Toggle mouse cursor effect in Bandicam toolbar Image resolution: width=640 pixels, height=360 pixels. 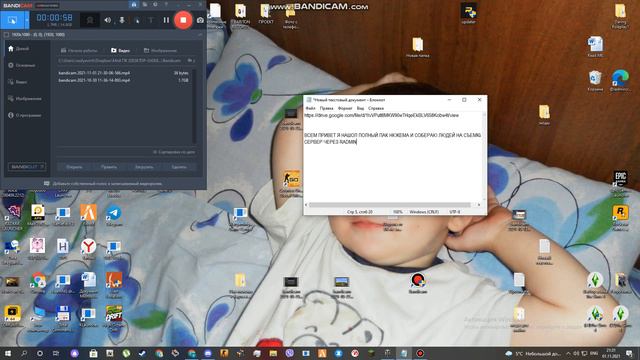click(137, 20)
